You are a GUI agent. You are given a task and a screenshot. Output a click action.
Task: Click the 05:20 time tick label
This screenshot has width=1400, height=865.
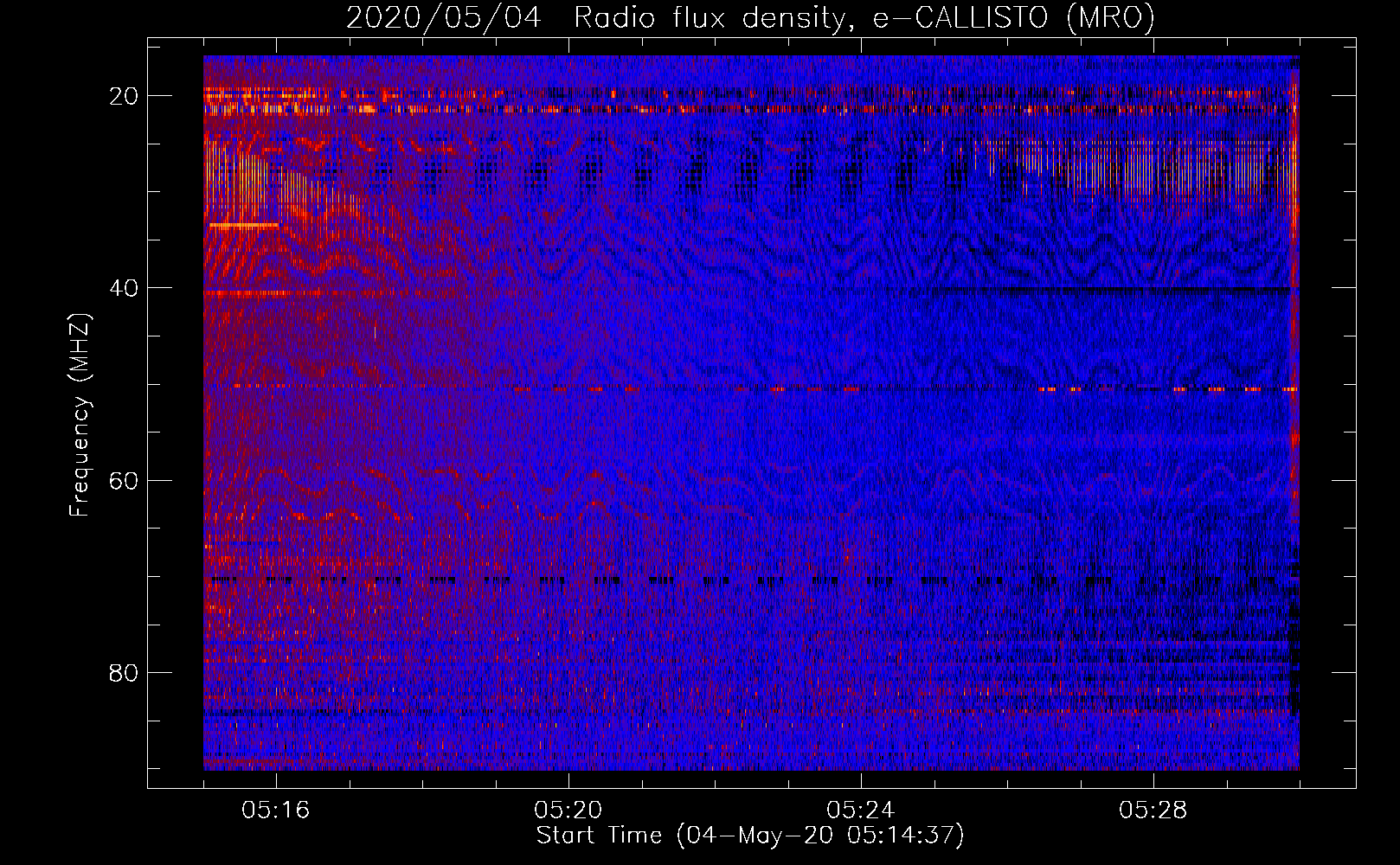click(568, 811)
